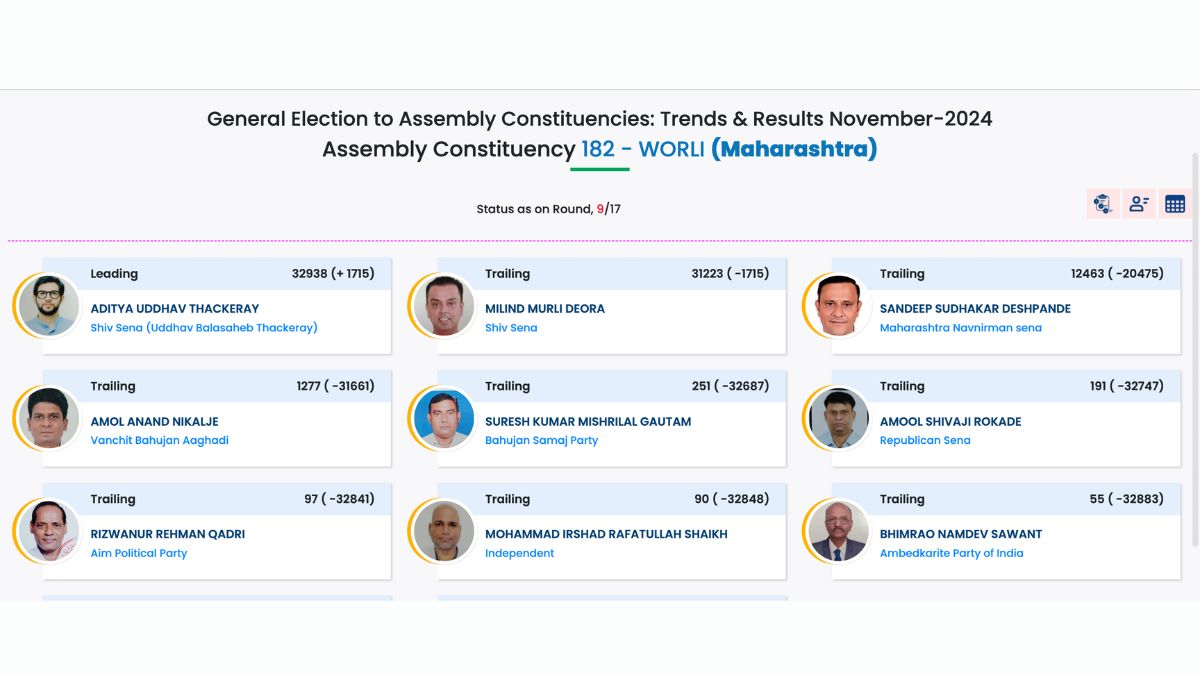Click Amol Anand Nikalje's photo
Screen dimensions: 1200x675
pos(49,418)
